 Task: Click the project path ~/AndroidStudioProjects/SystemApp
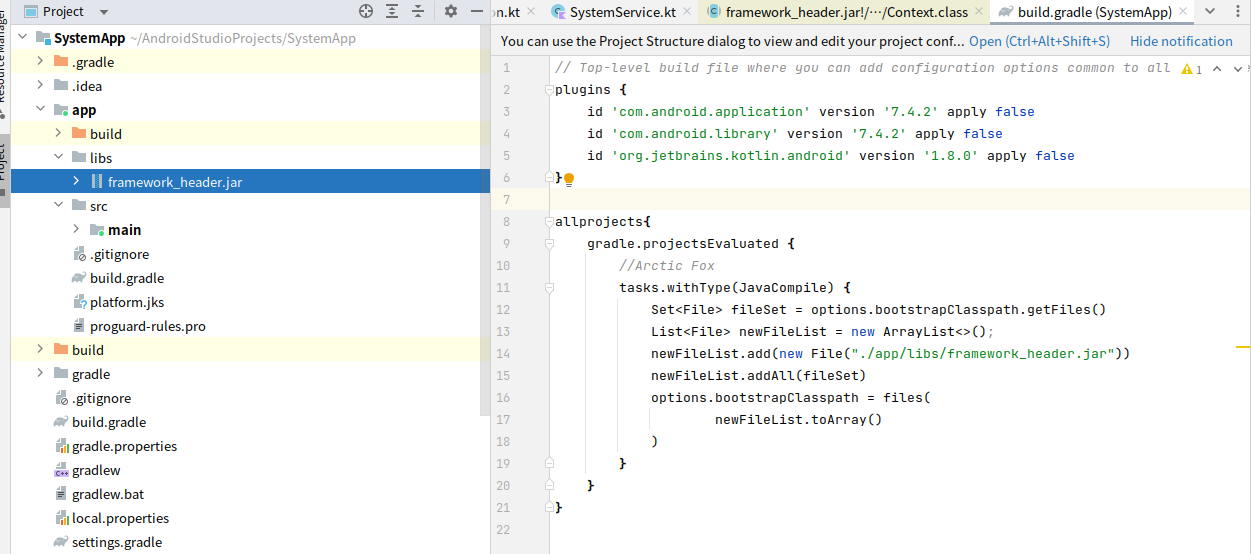(243, 38)
